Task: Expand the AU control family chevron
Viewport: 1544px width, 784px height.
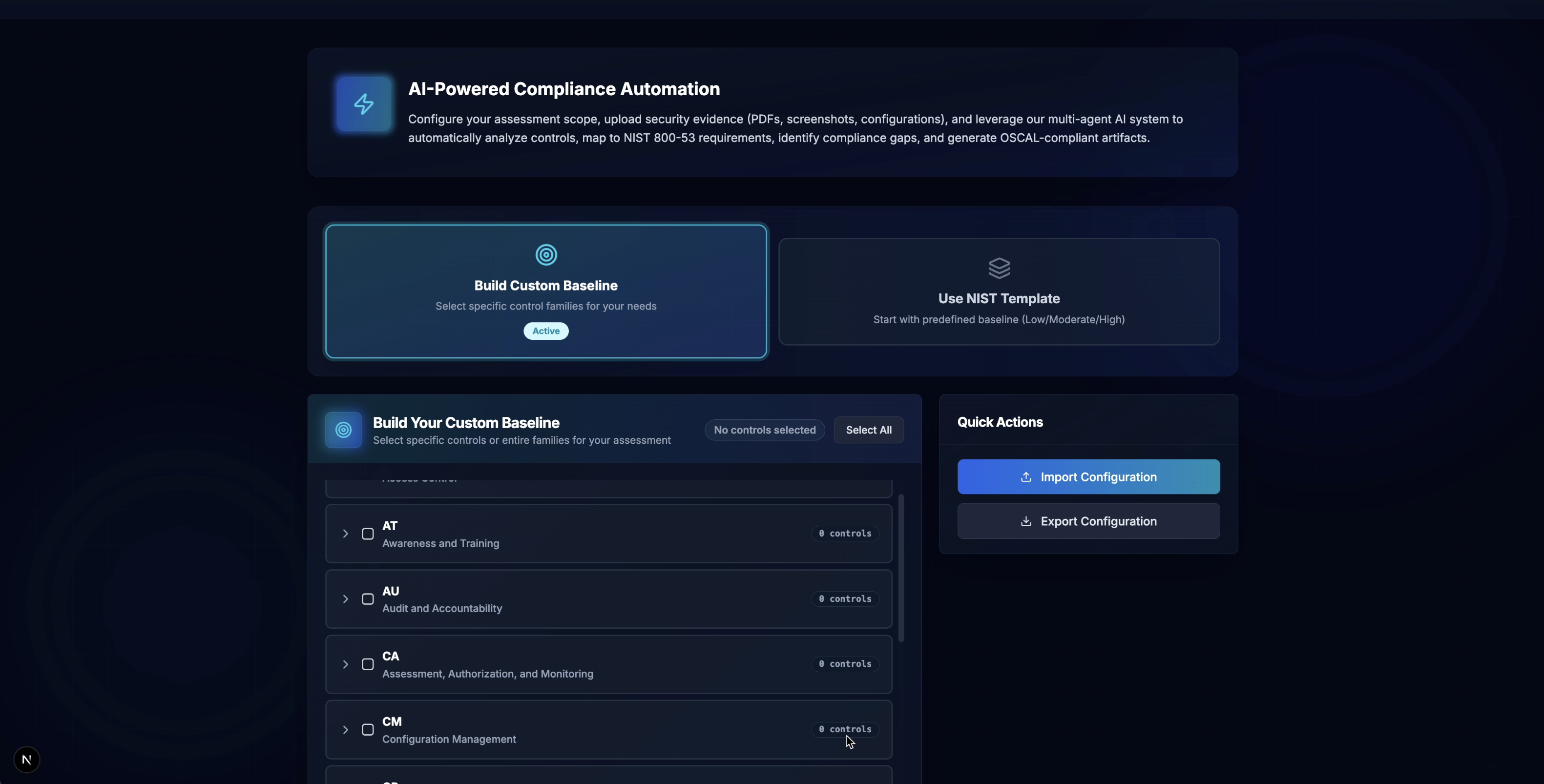Action: (x=345, y=599)
